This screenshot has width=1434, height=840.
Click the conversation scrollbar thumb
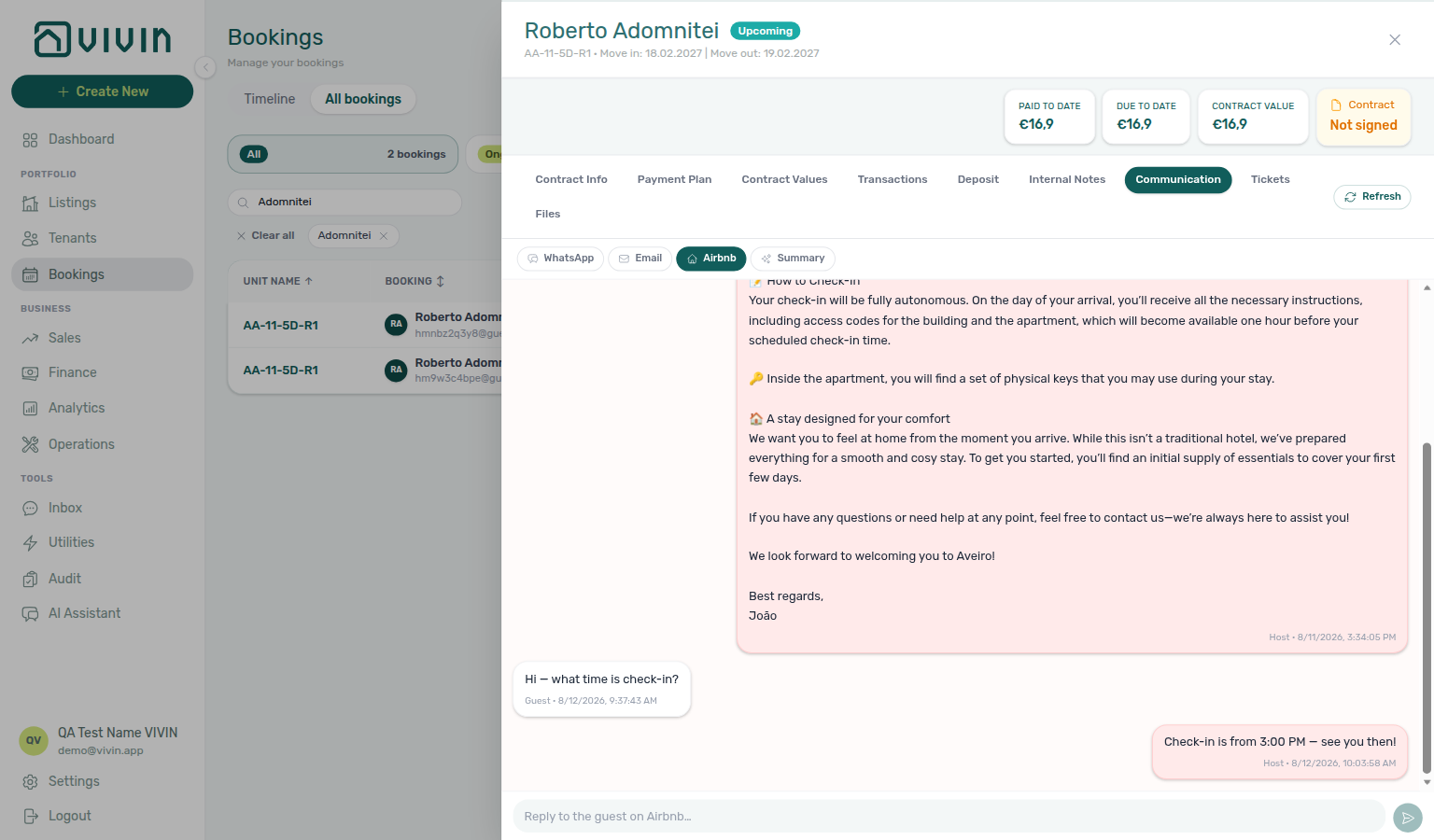point(1427,607)
